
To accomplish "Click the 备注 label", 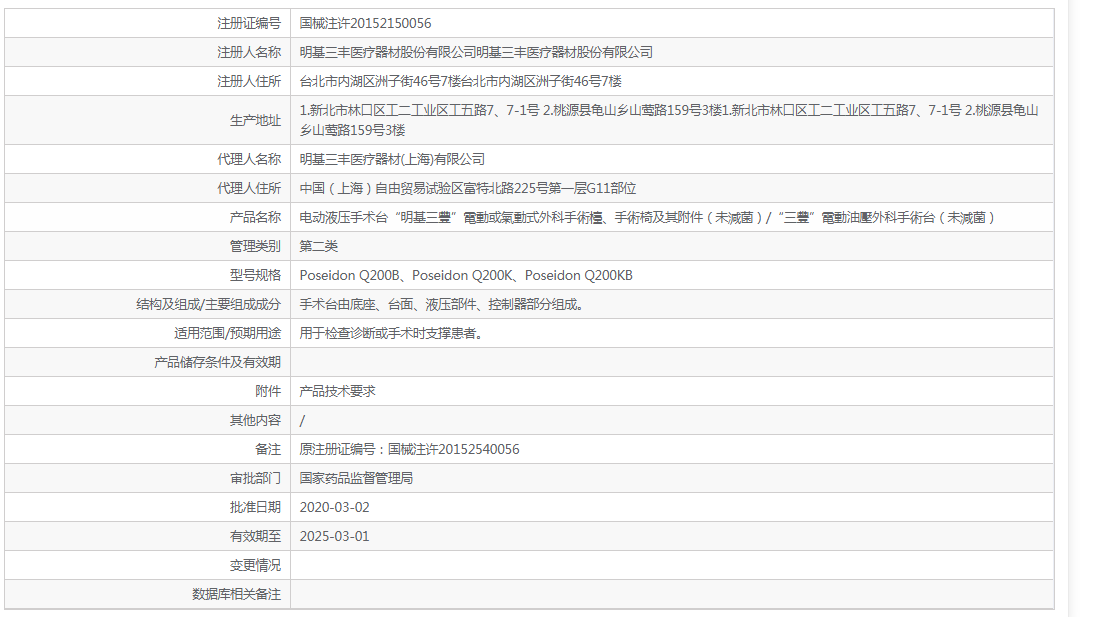I will click(267, 450).
